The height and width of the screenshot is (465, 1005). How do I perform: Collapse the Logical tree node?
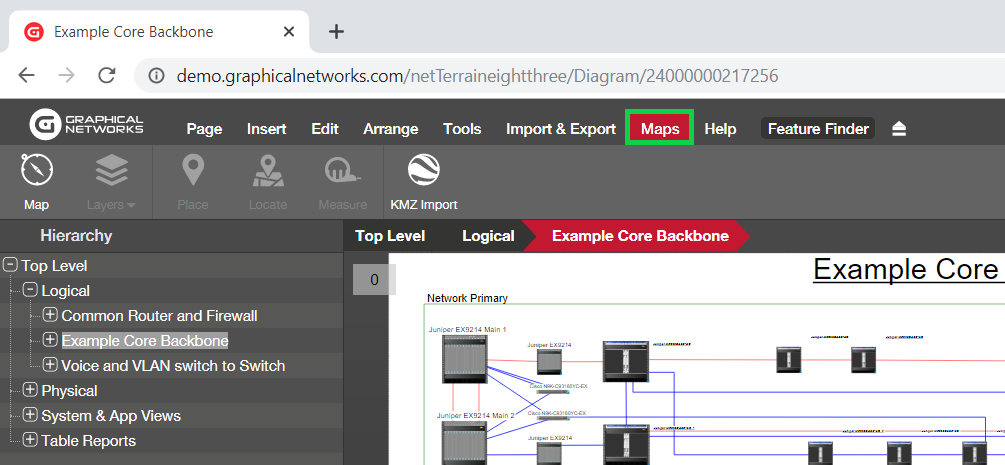coord(30,291)
